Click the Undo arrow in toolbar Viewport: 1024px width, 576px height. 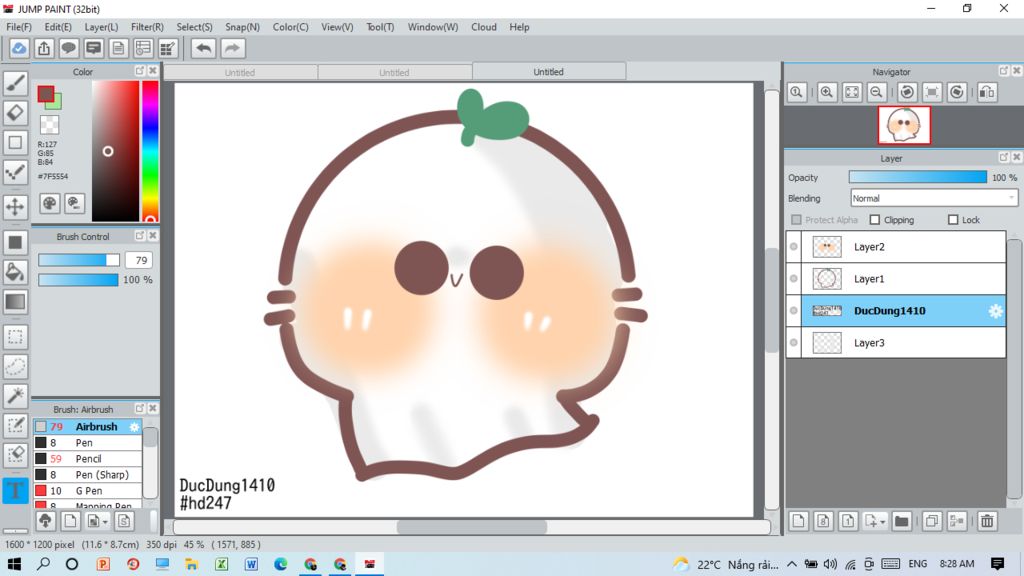click(x=204, y=48)
